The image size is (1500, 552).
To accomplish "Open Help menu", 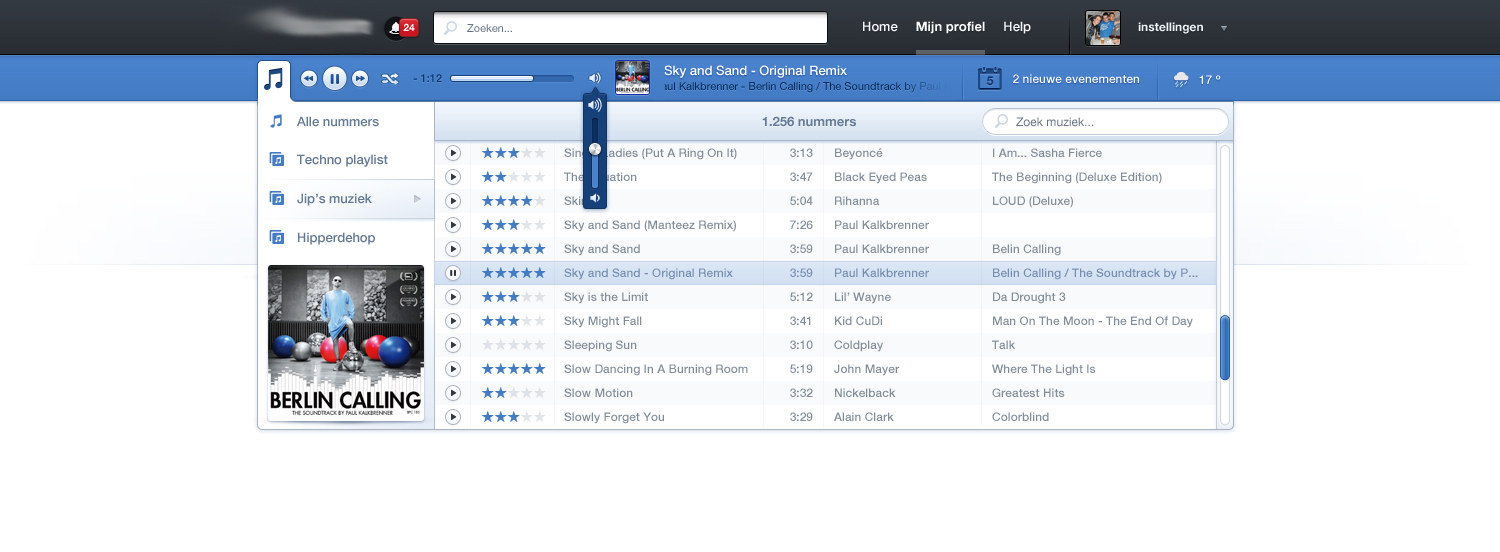I will [x=1017, y=27].
